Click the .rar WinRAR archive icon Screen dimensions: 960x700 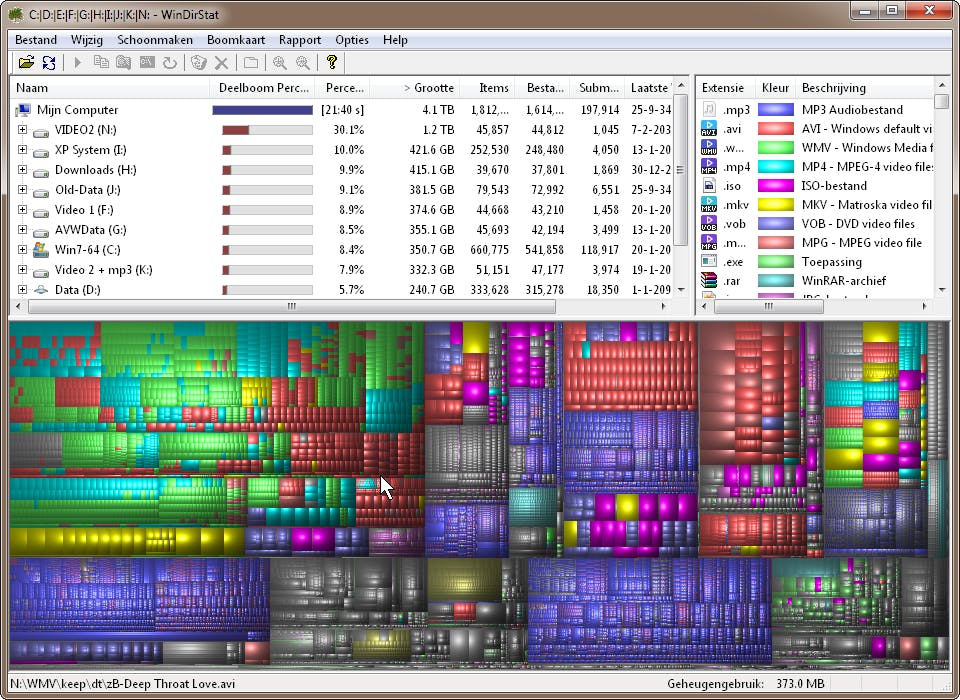pos(709,281)
